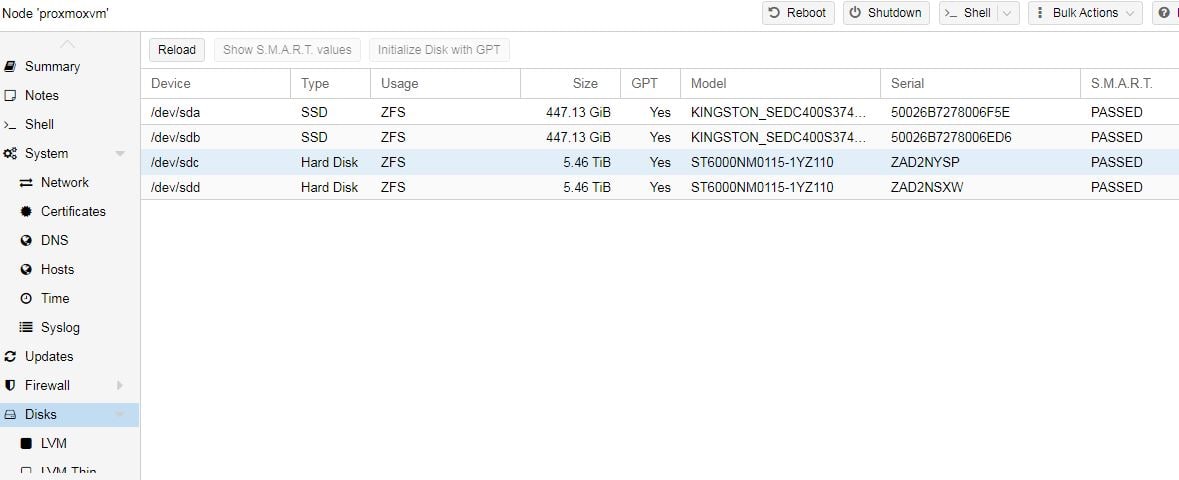Sort by the Model column header
The width and height of the screenshot is (1179, 480).
coord(780,84)
